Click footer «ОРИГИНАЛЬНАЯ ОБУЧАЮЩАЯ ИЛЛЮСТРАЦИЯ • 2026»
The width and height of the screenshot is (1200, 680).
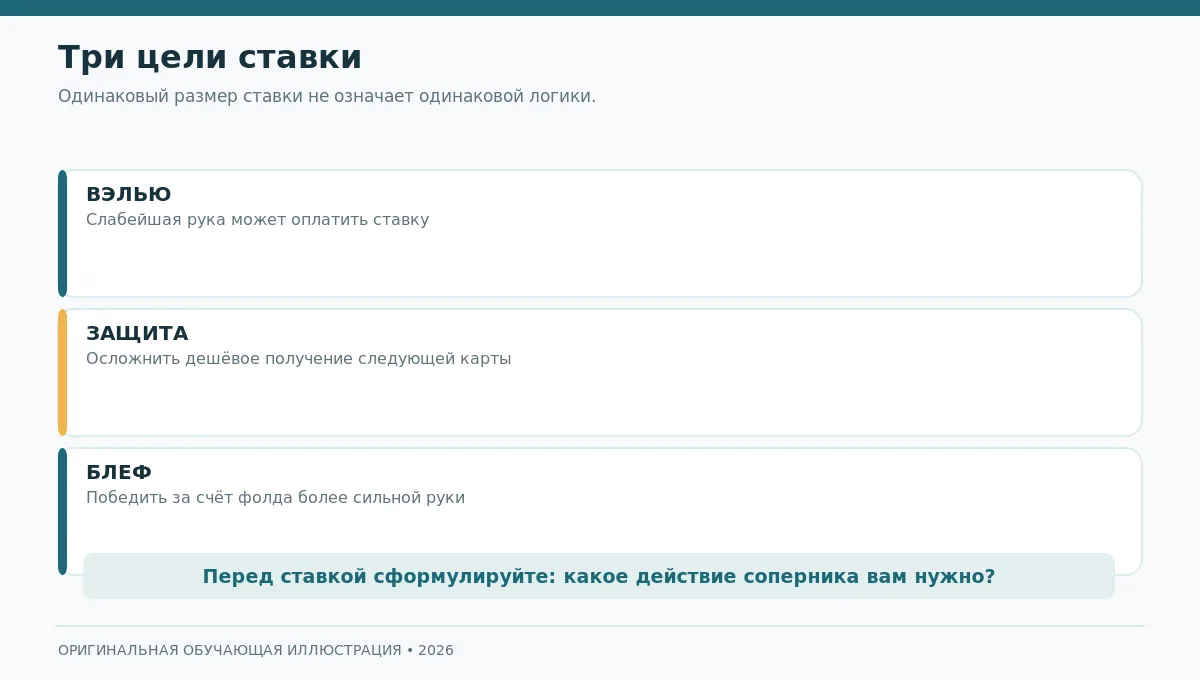coord(256,650)
